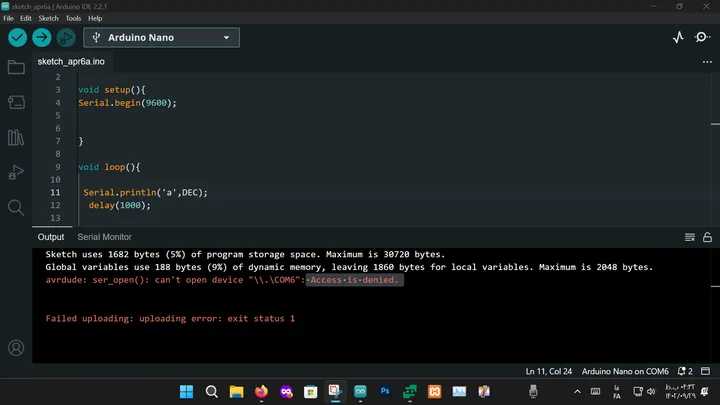Open the Sketch menu
The width and height of the screenshot is (720, 405).
[x=48, y=18]
